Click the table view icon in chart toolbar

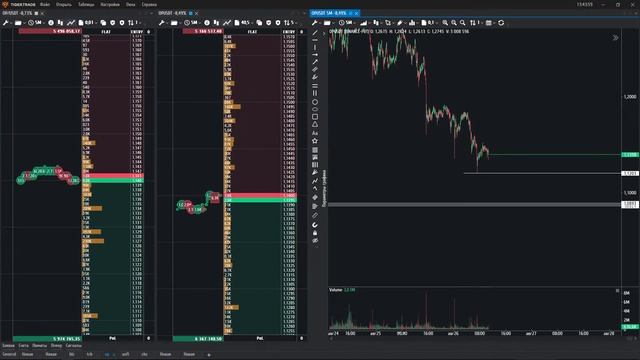point(489,23)
